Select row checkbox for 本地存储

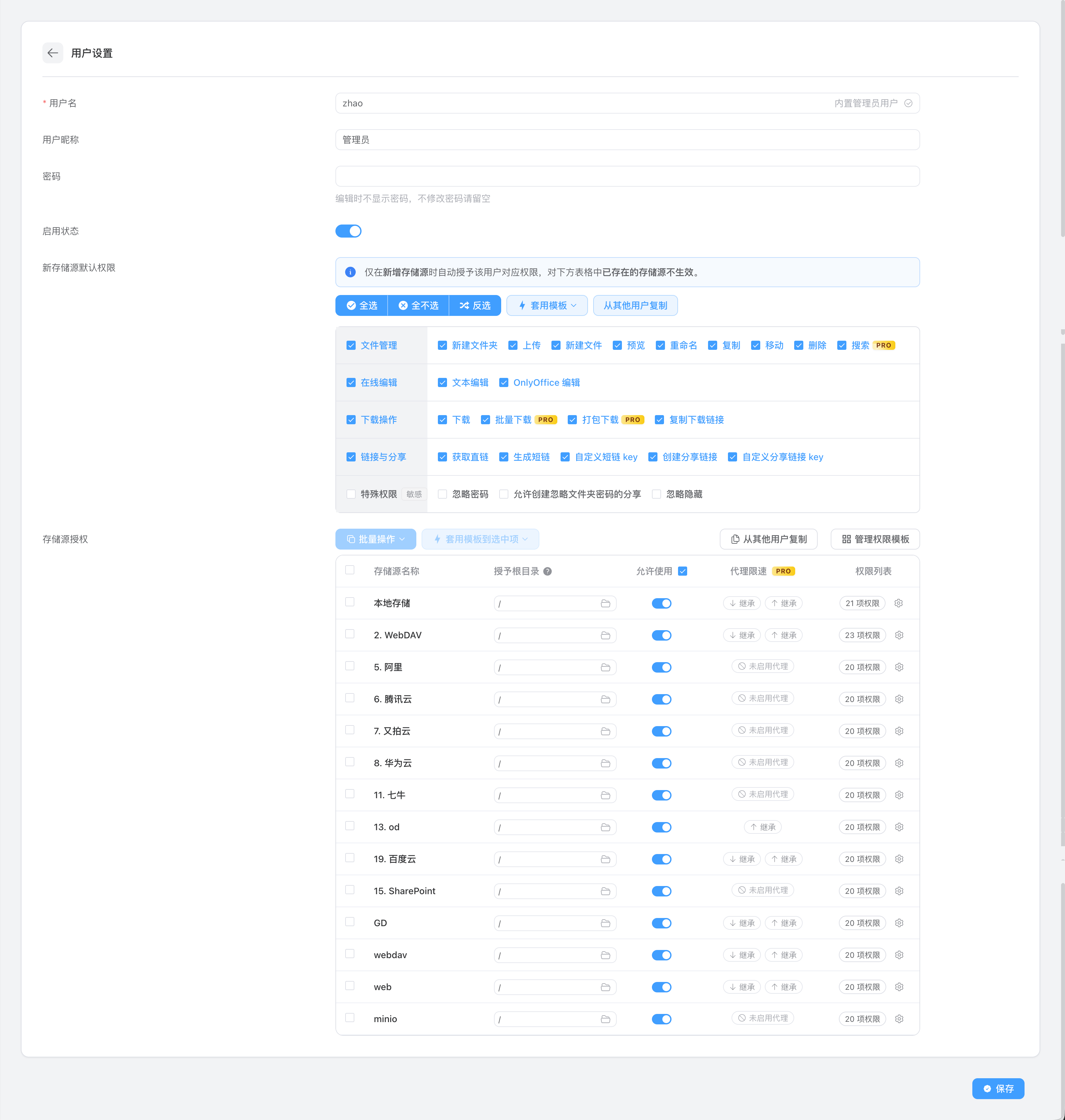(350, 602)
